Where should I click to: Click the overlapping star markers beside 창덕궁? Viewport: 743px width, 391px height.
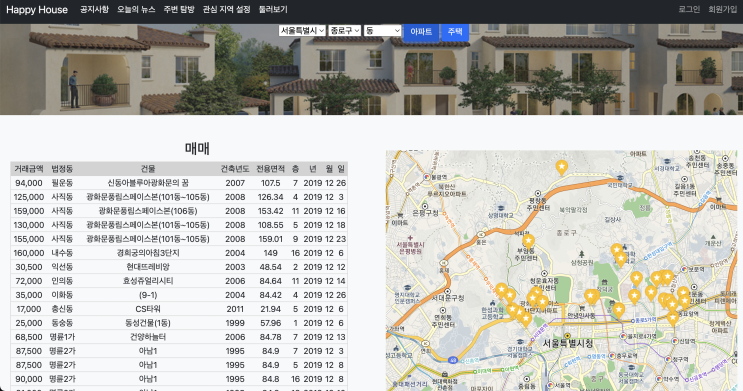(x=591, y=297)
